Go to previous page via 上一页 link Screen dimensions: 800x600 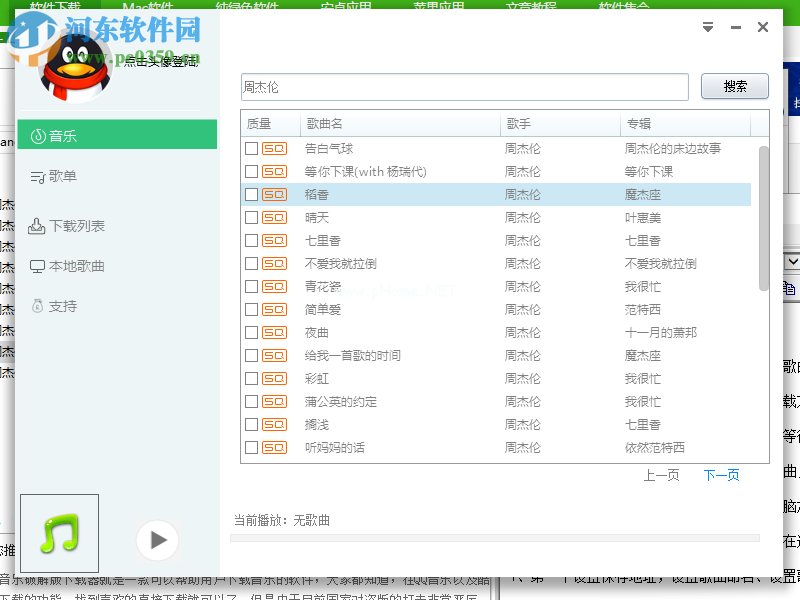click(x=662, y=475)
